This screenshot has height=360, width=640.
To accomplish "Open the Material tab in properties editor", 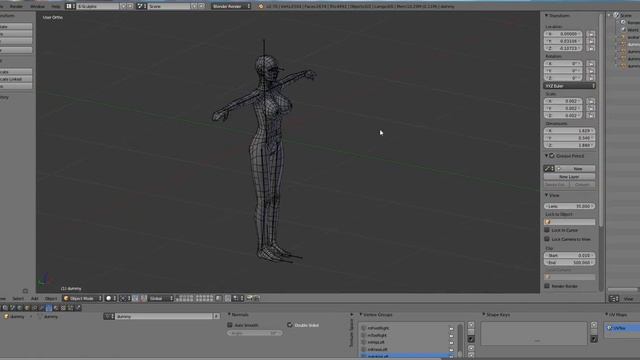I will (56, 308).
